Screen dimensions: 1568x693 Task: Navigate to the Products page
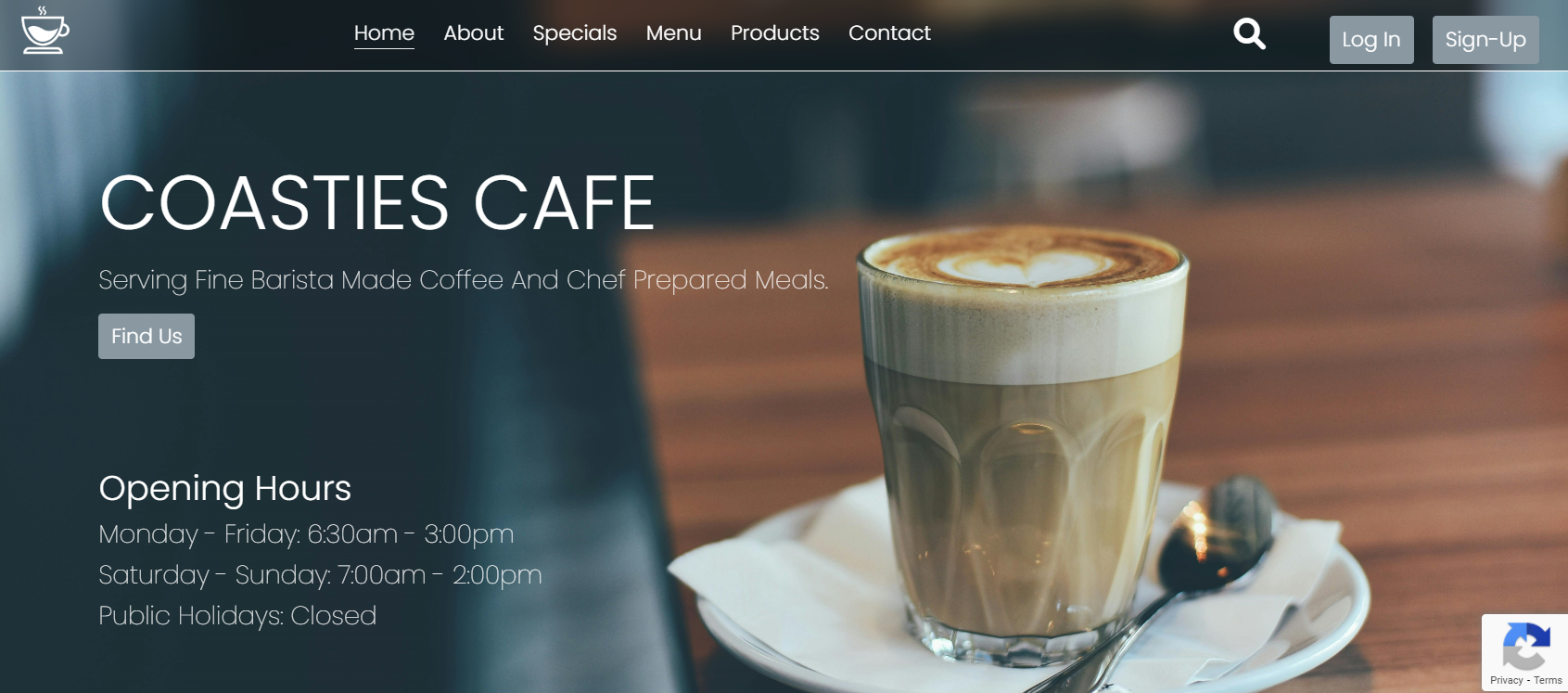(775, 33)
